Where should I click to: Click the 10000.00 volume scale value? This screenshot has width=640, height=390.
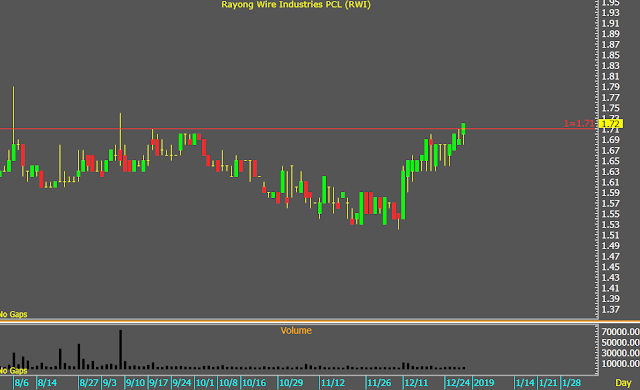pyautogui.click(x=620, y=363)
